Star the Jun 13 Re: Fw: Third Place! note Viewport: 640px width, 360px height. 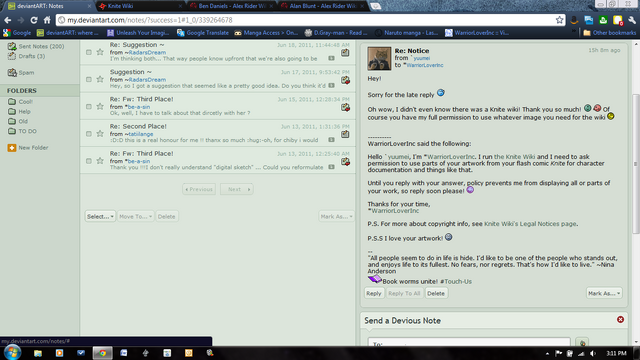[100, 160]
